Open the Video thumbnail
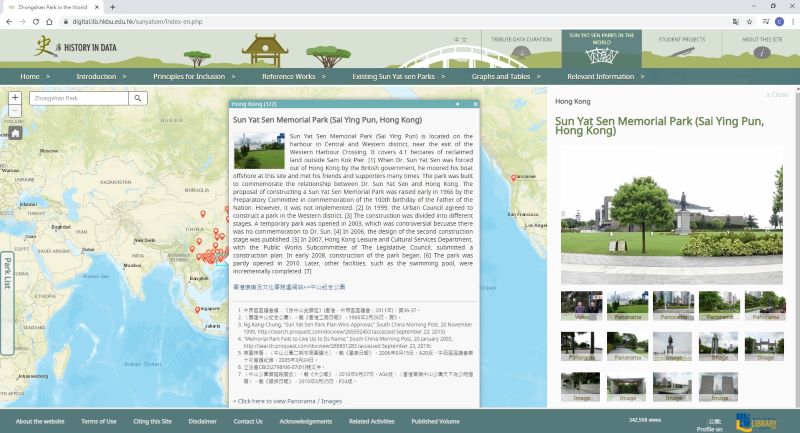This screenshot has width=800, height=433. pos(582,305)
